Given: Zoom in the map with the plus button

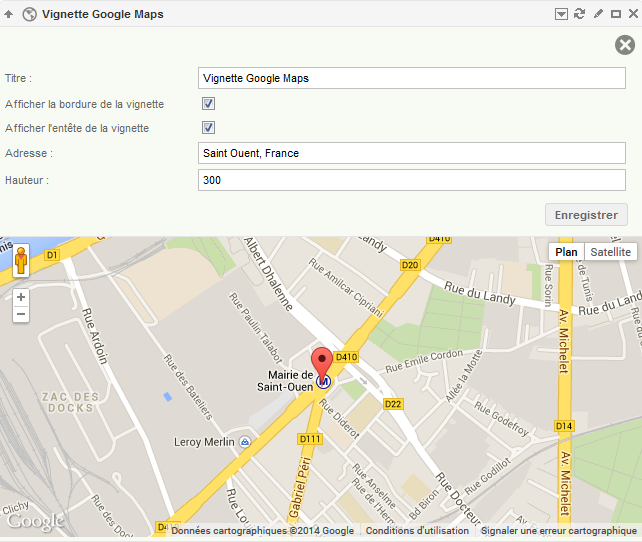Looking at the screenshot, I should (21, 297).
